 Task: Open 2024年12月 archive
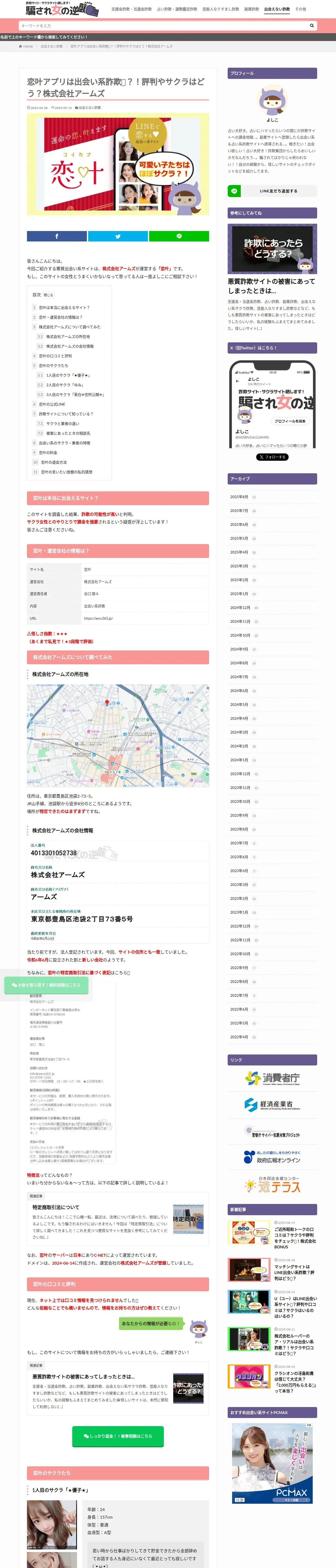click(x=240, y=608)
